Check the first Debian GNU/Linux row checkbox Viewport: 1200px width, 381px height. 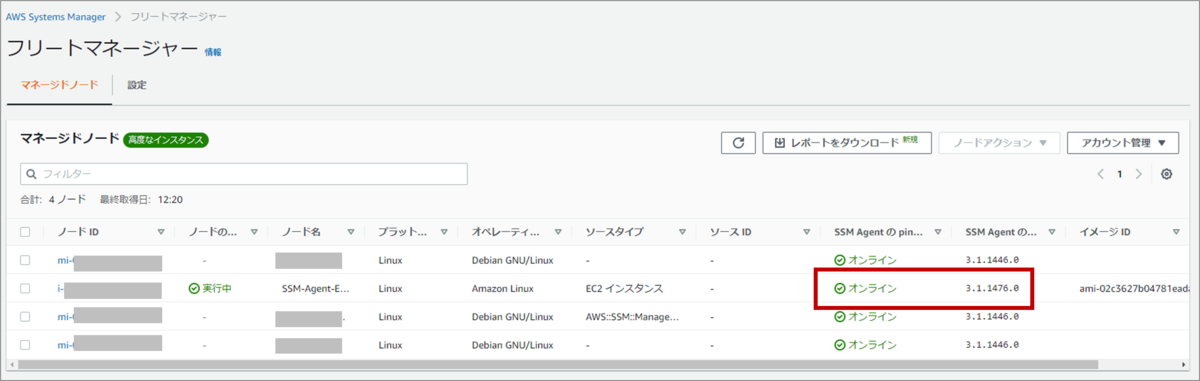coord(26,260)
